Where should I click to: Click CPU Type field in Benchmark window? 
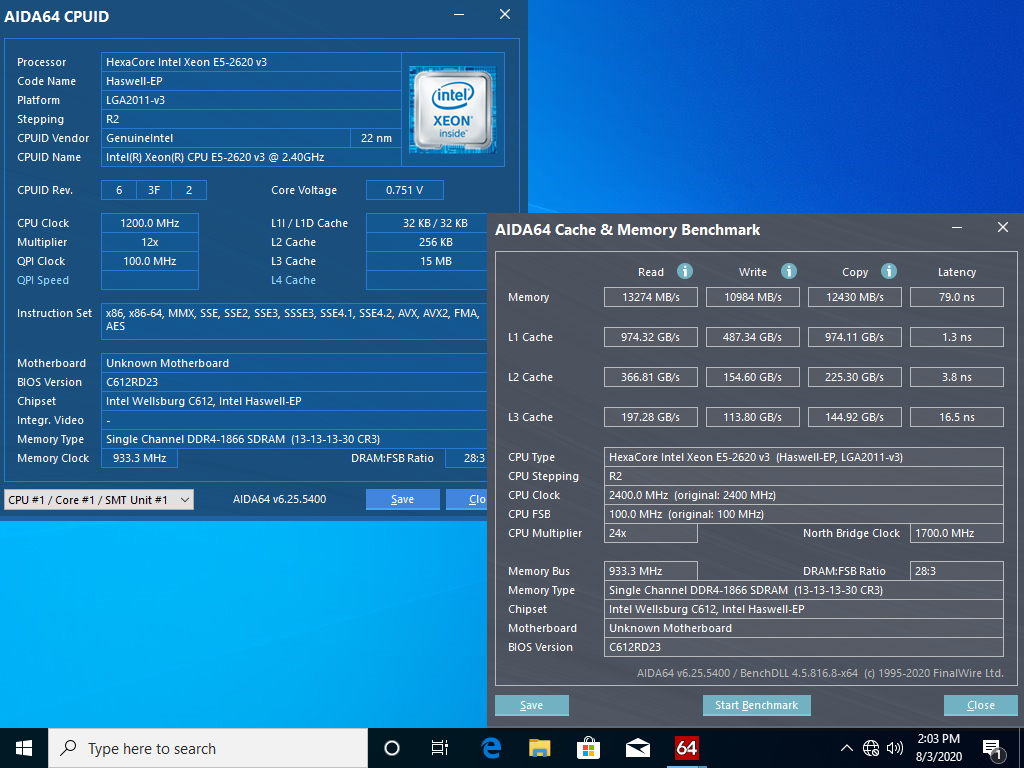(x=803, y=457)
